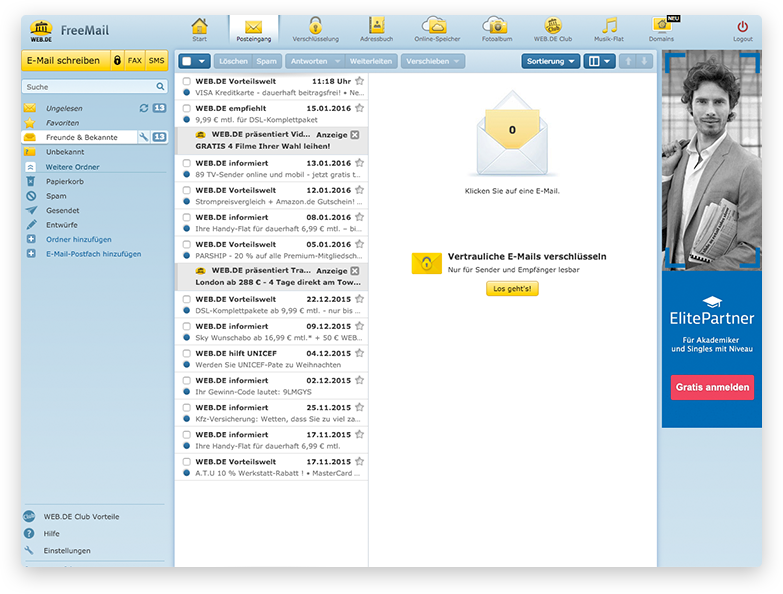Open the Freunde & Bekannte wrench settings

click(x=144, y=137)
